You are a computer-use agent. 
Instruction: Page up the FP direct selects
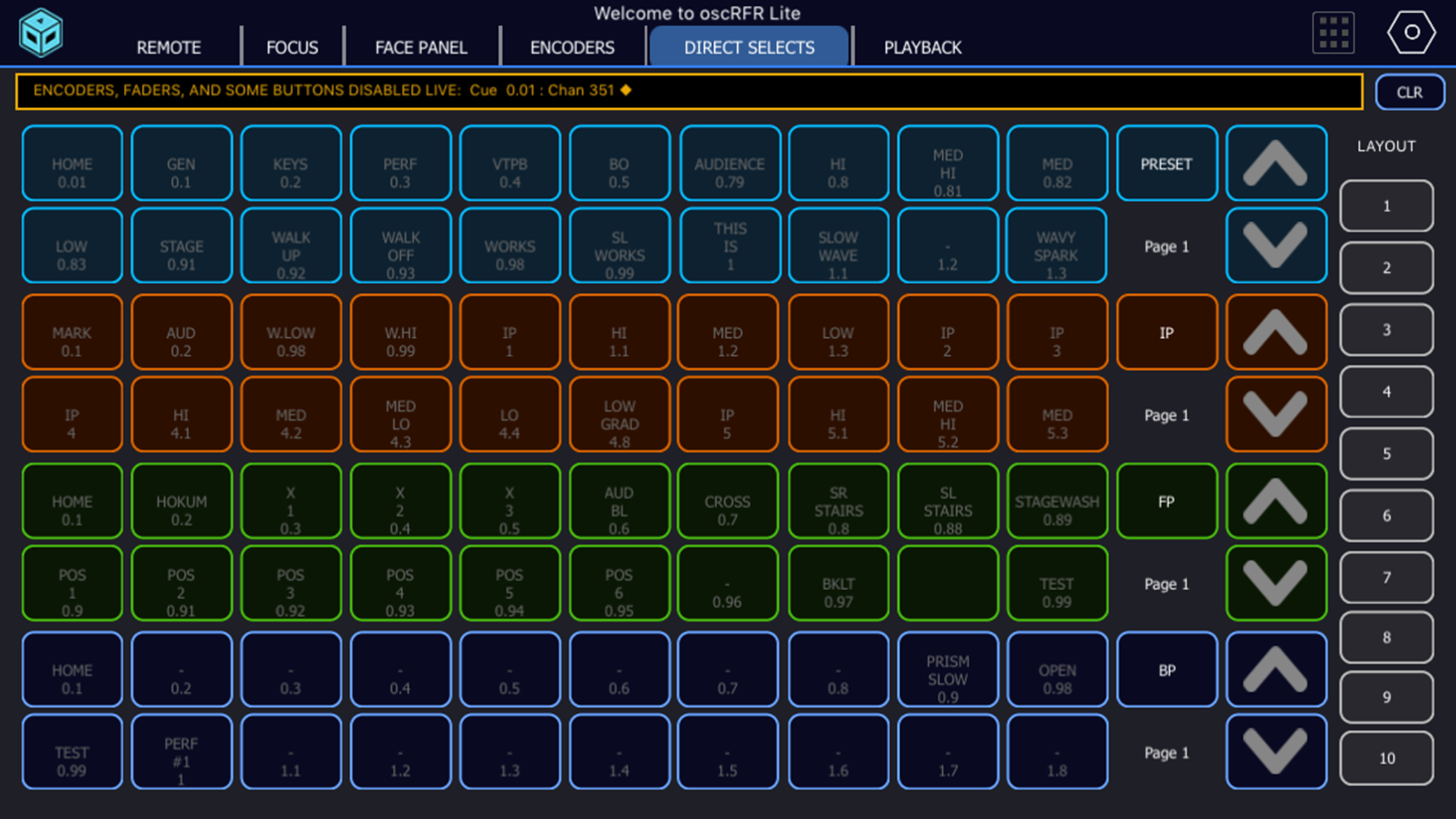pos(1275,501)
